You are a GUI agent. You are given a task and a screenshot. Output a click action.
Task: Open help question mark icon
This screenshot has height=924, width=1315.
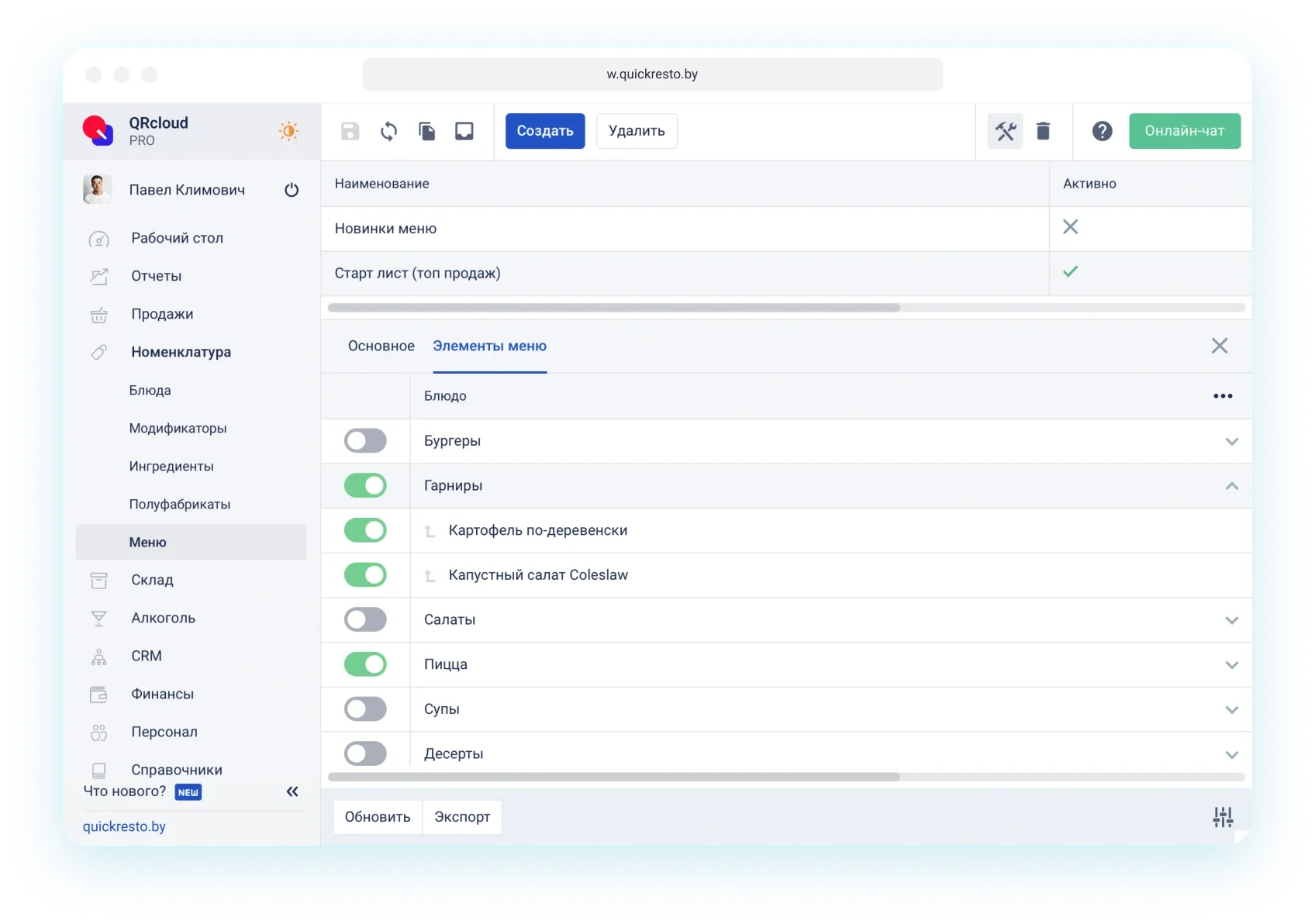pyautogui.click(x=1102, y=131)
